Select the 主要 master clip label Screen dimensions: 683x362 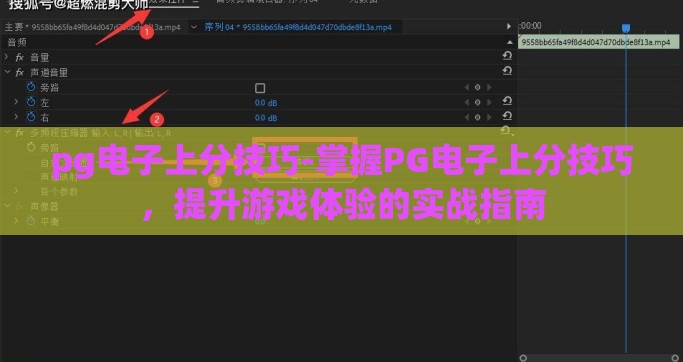click(92, 27)
